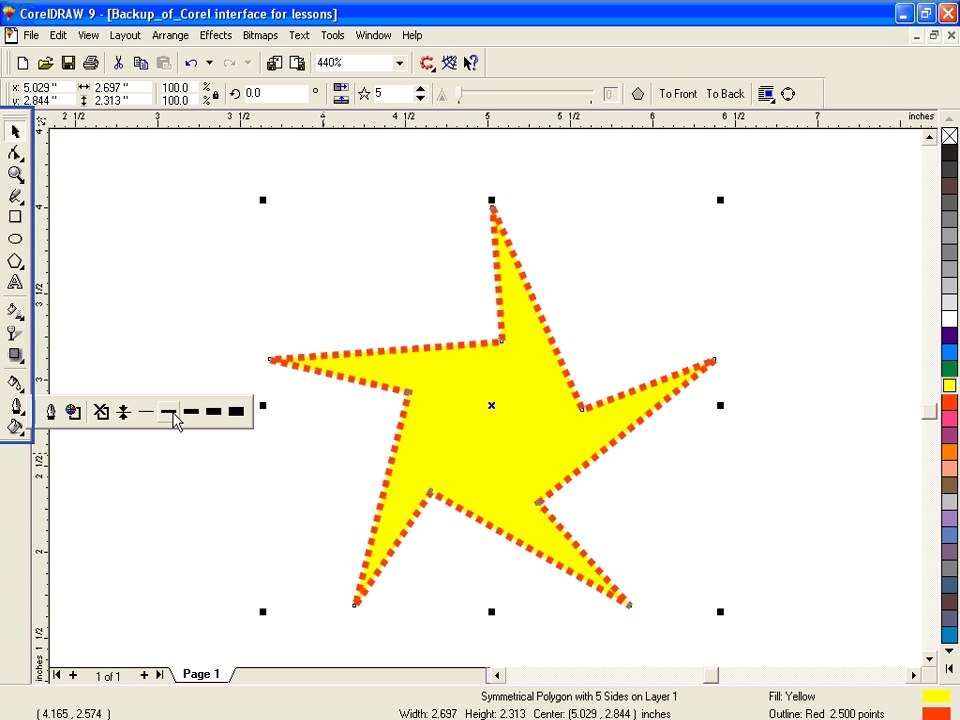Open the Outline tool flyout
Image resolution: width=960 pixels, height=720 pixels.
click(15, 405)
